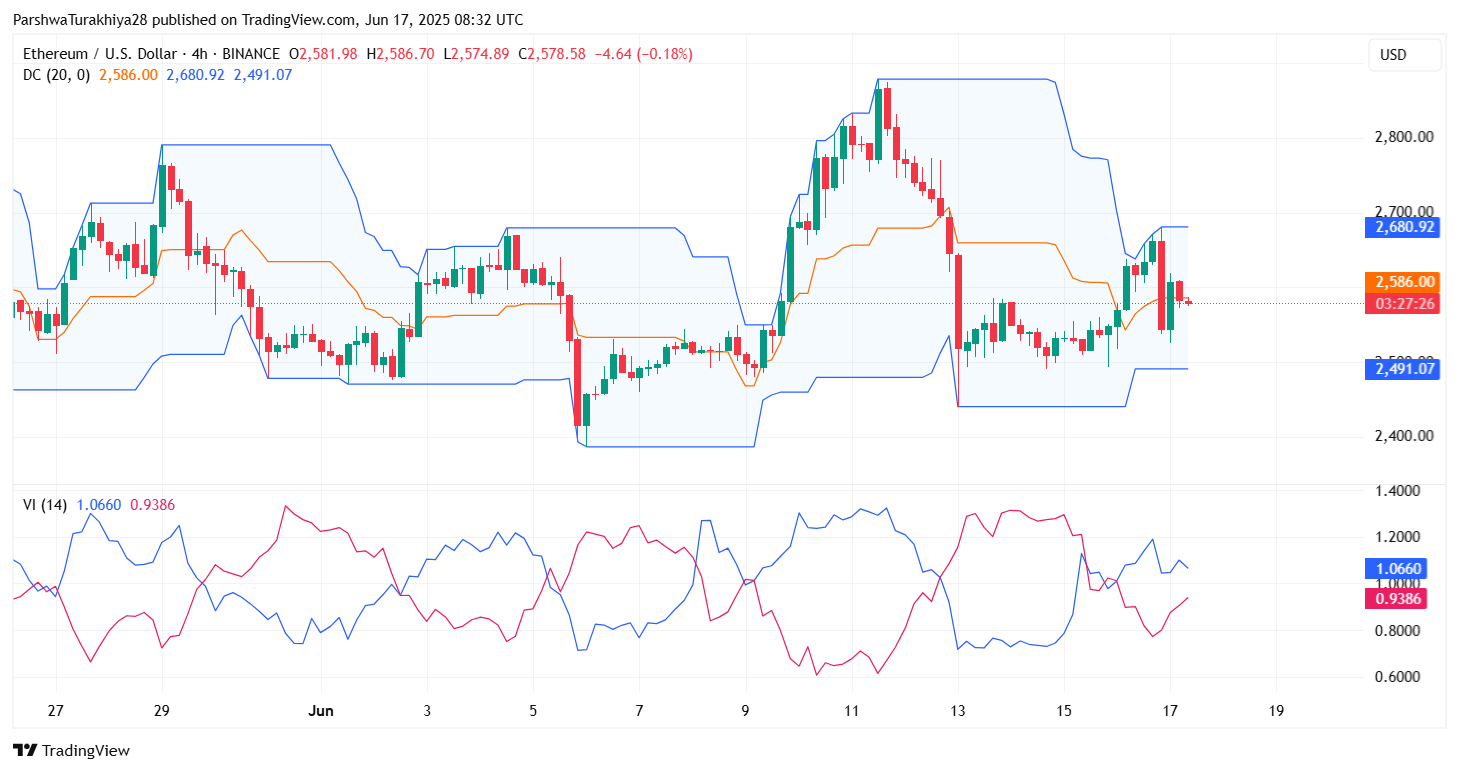This screenshot has height=772, width=1459.
Task: Click the orange 2,586.00 basis price label
Action: tap(1403, 282)
